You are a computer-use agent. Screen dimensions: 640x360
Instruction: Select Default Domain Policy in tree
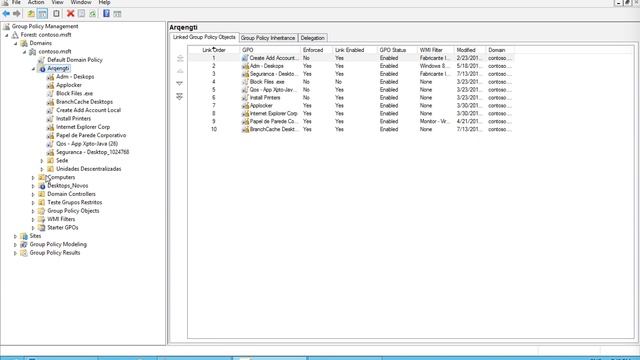pos(75,60)
